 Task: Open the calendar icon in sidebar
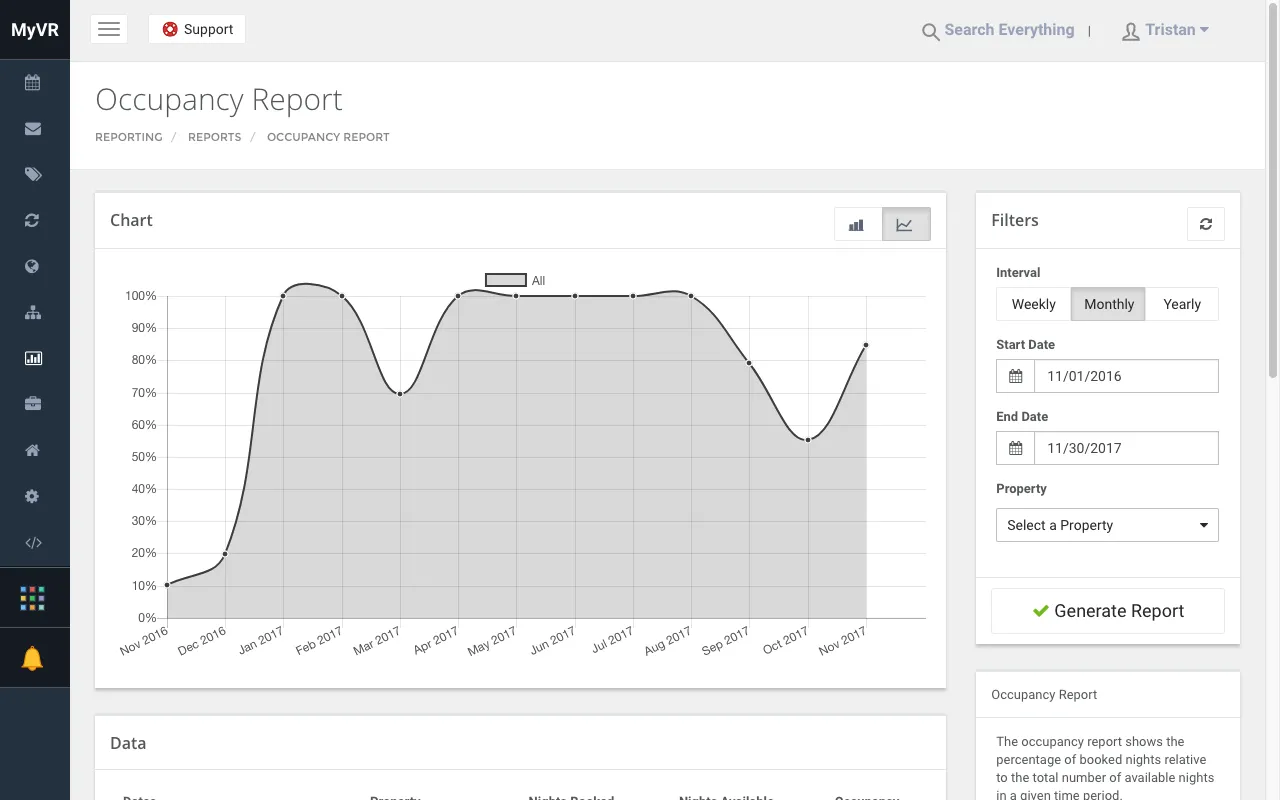pos(33,83)
